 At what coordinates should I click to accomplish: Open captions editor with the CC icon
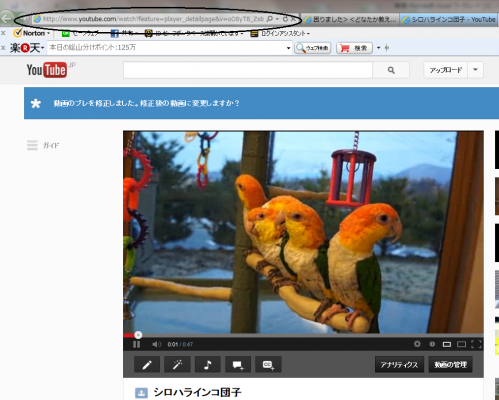[268, 365]
